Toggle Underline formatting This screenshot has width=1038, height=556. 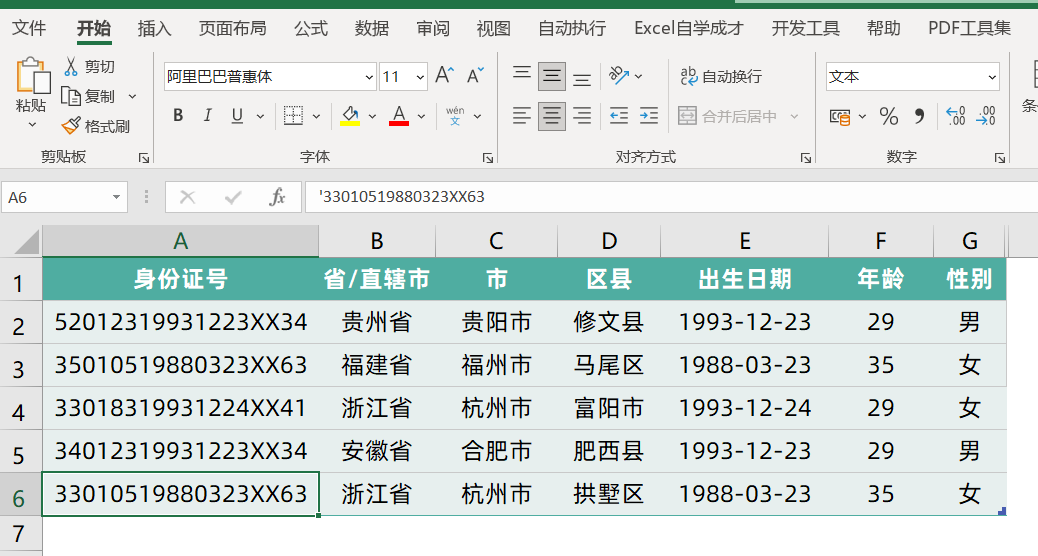(237, 116)
